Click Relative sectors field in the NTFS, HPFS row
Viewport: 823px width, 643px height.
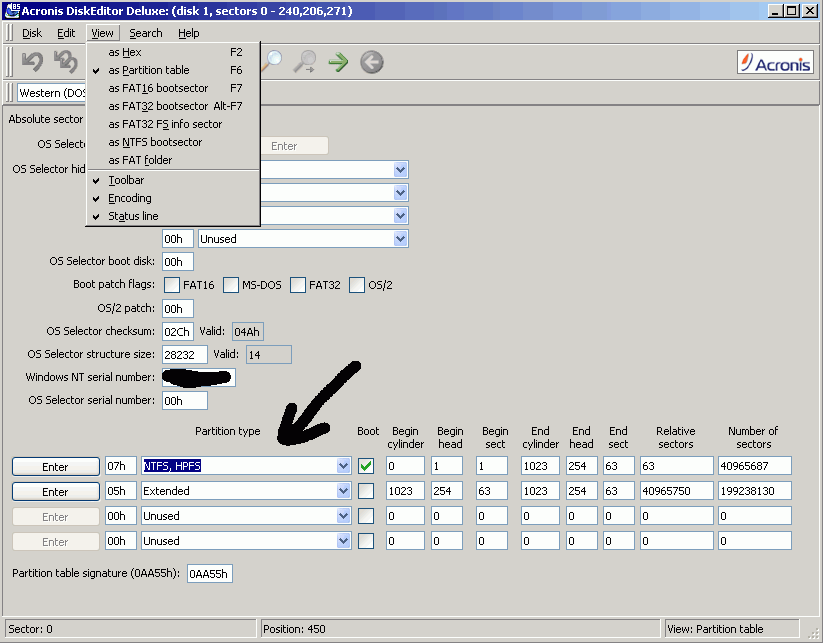677,466
